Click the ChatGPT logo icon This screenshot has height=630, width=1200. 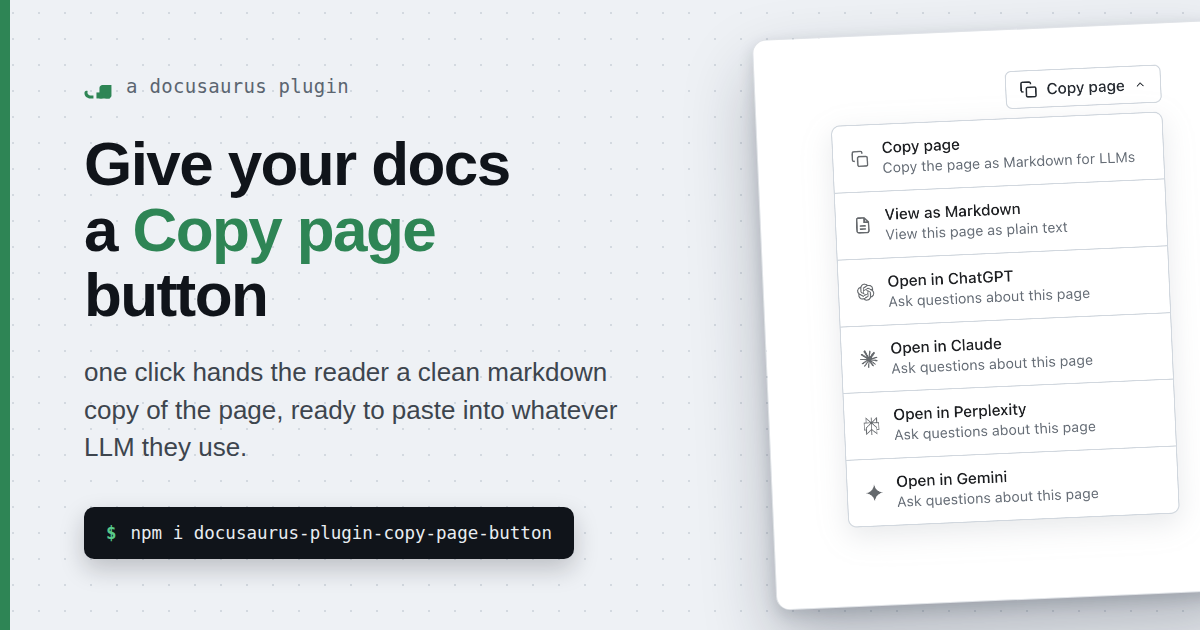click(x=866, y=292)
